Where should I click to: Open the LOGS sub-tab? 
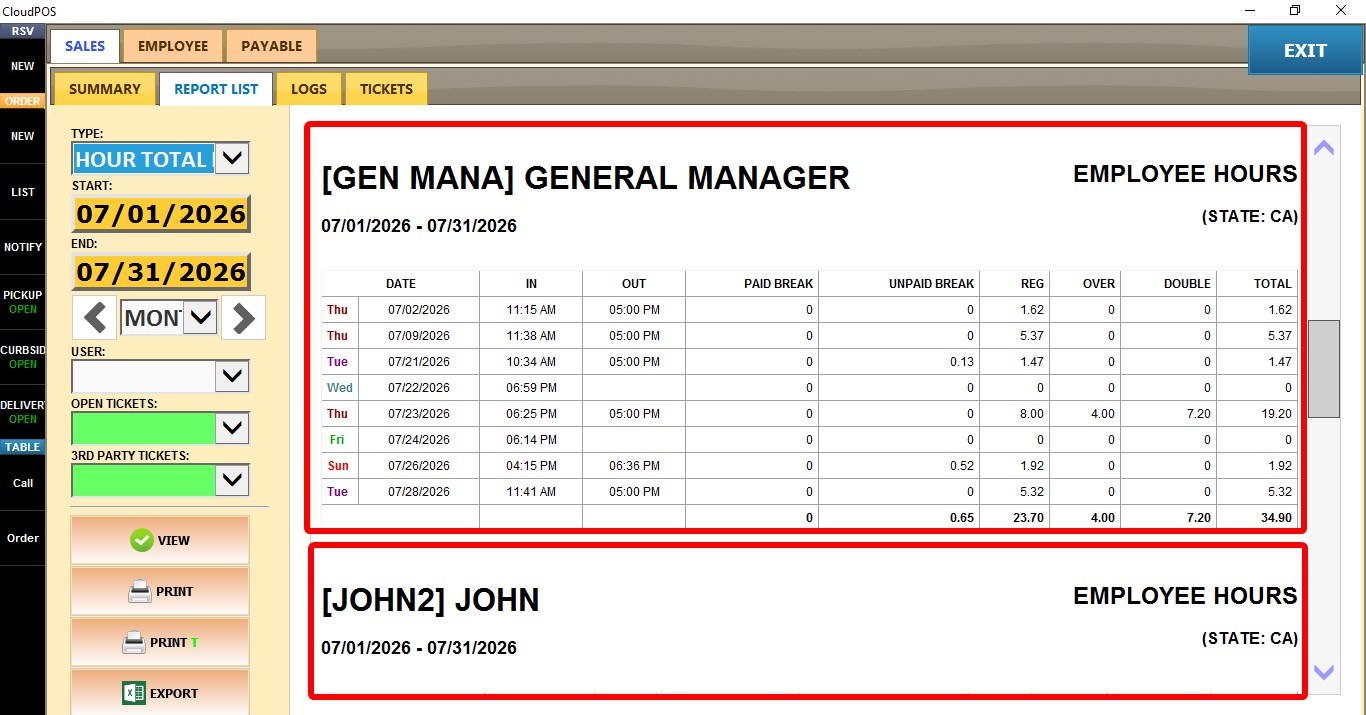(x=309, y=89)
